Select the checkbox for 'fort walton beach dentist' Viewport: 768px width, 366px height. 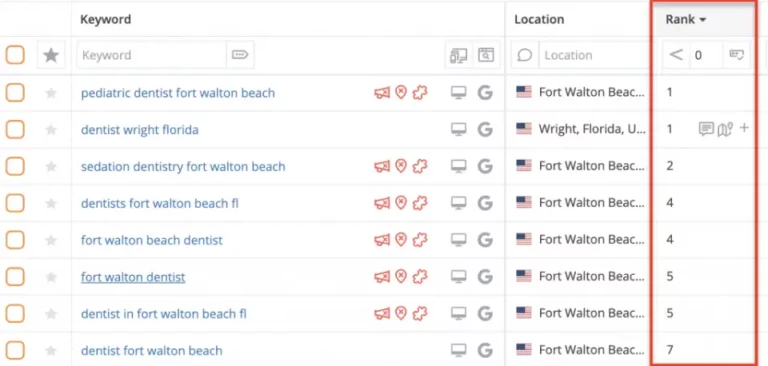tap(15, 240)
